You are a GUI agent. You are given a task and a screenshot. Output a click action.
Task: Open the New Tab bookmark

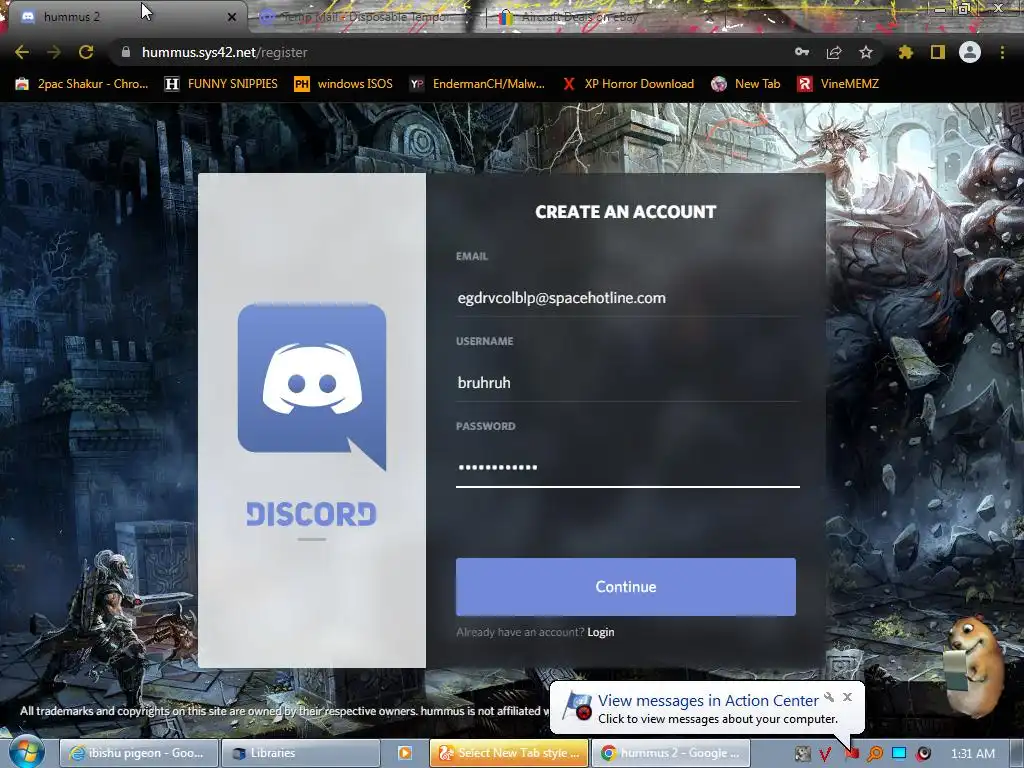tap(746, 84)
